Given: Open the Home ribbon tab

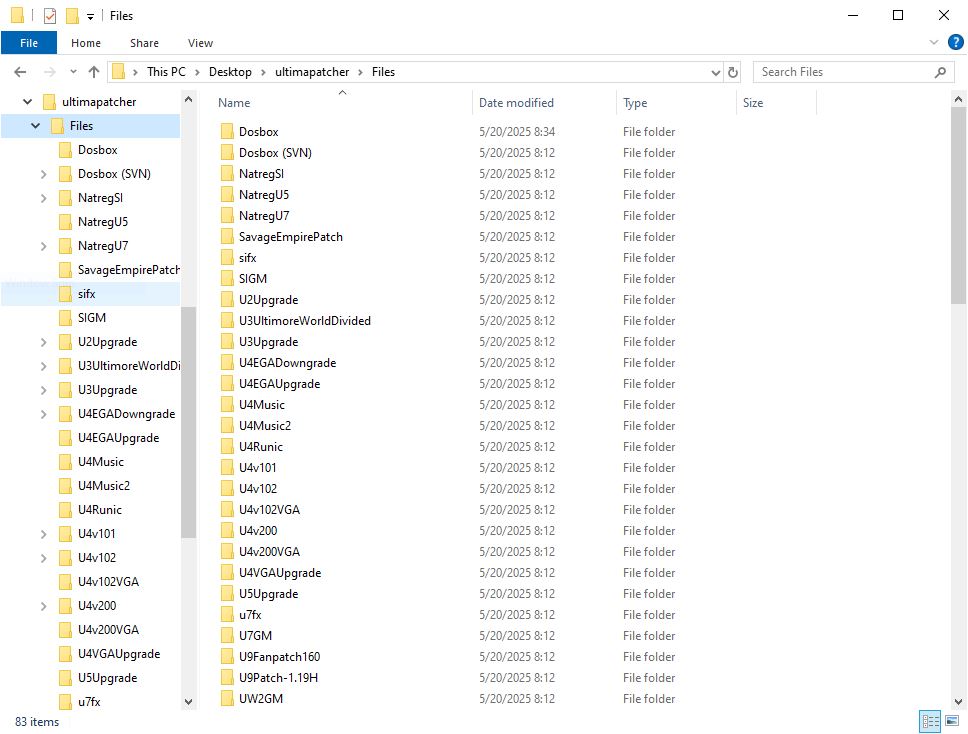Looking at the screenshot, I should point(86,43).
